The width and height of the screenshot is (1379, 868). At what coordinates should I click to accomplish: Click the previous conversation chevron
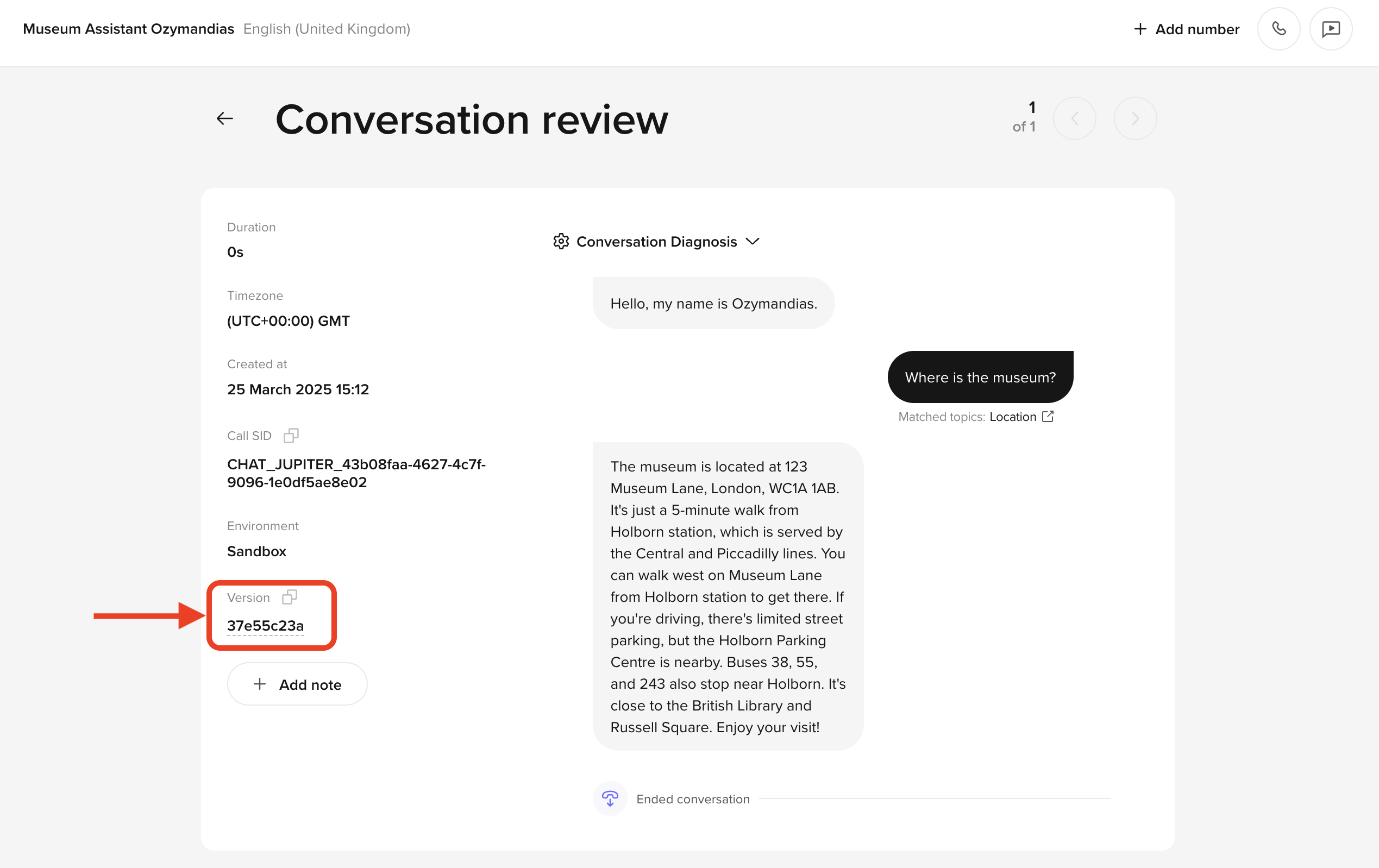[1075, 117]
